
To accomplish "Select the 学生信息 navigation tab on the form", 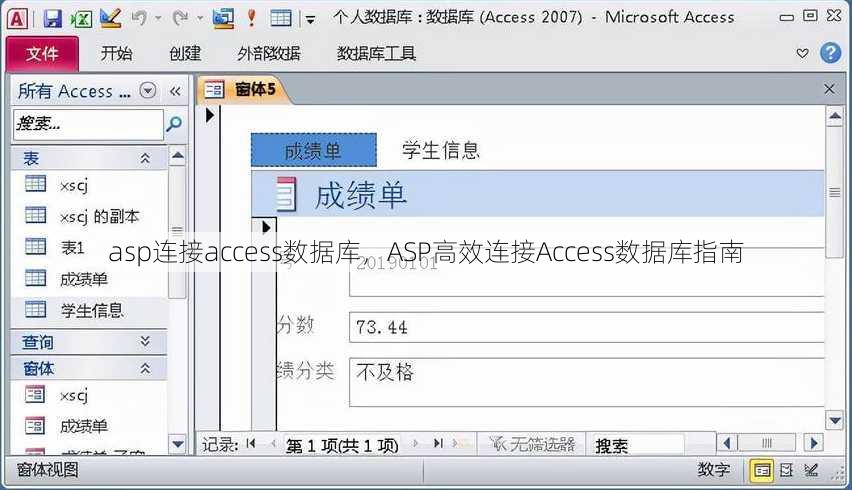I will 441,150.
